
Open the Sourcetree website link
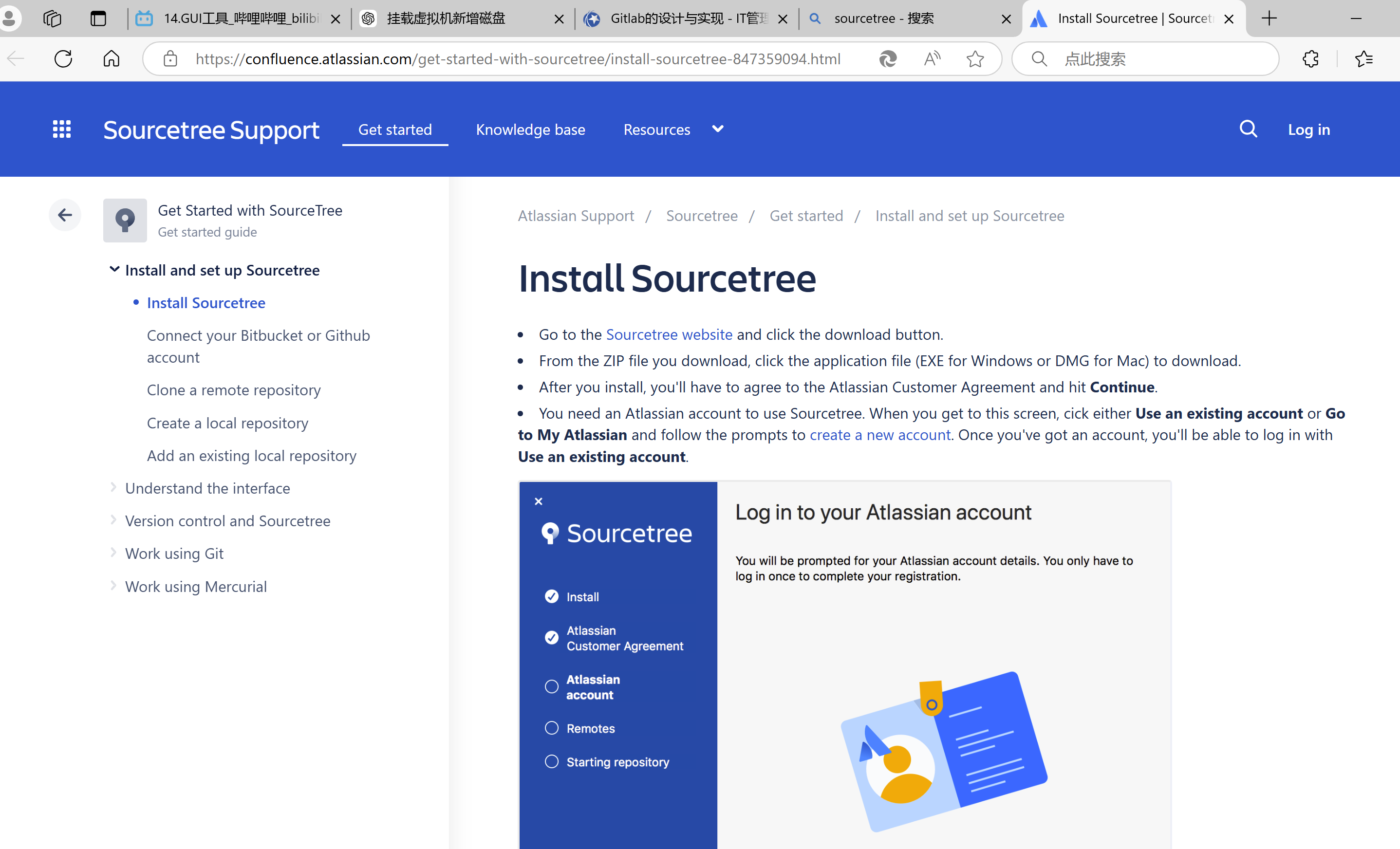pyautogui.click(x=669, y=334)
